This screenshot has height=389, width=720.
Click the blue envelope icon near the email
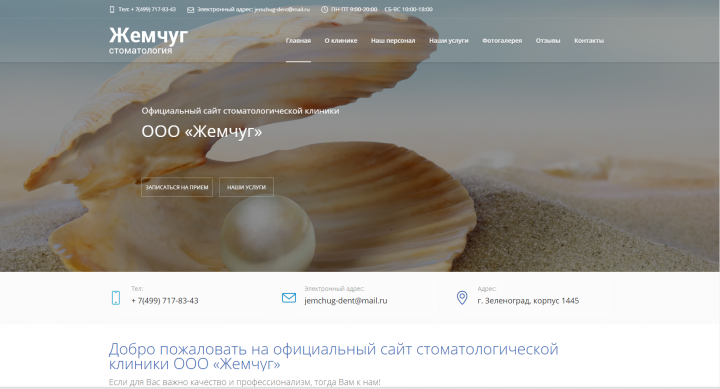[289, 298]
